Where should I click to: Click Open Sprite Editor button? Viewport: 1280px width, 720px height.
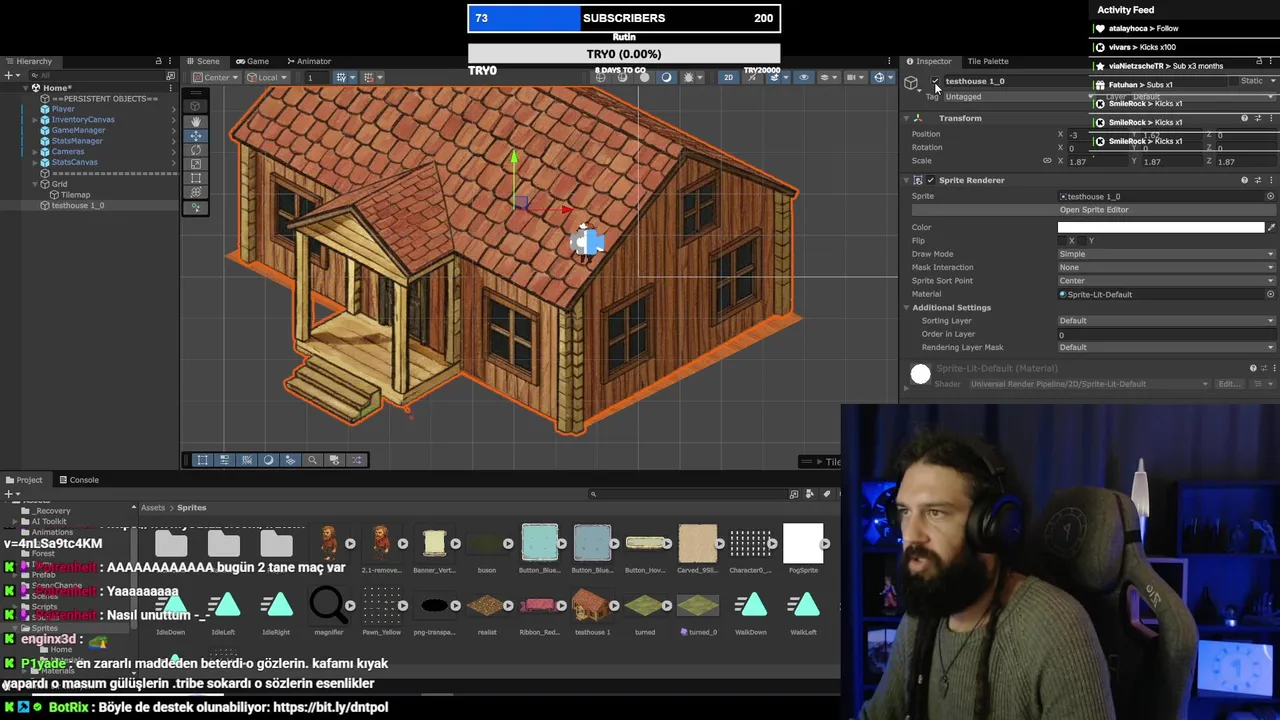point(1094,210)
